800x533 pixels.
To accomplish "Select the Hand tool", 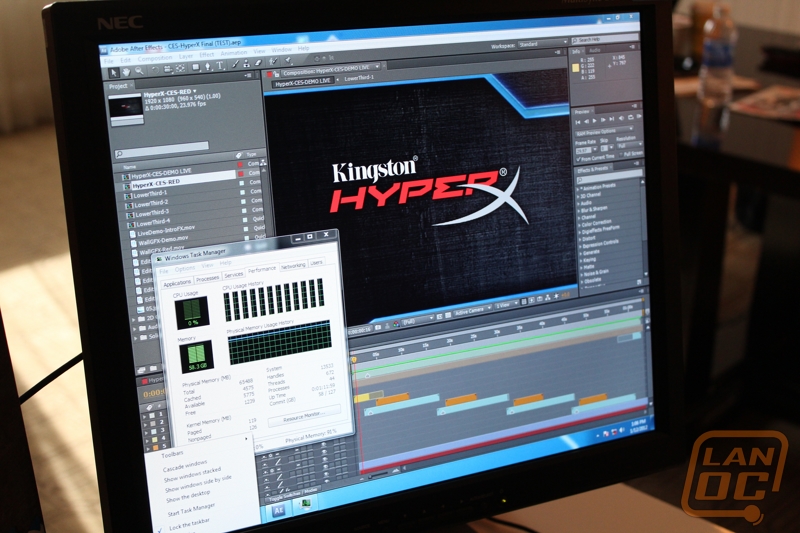I will (x=126, y=72).
